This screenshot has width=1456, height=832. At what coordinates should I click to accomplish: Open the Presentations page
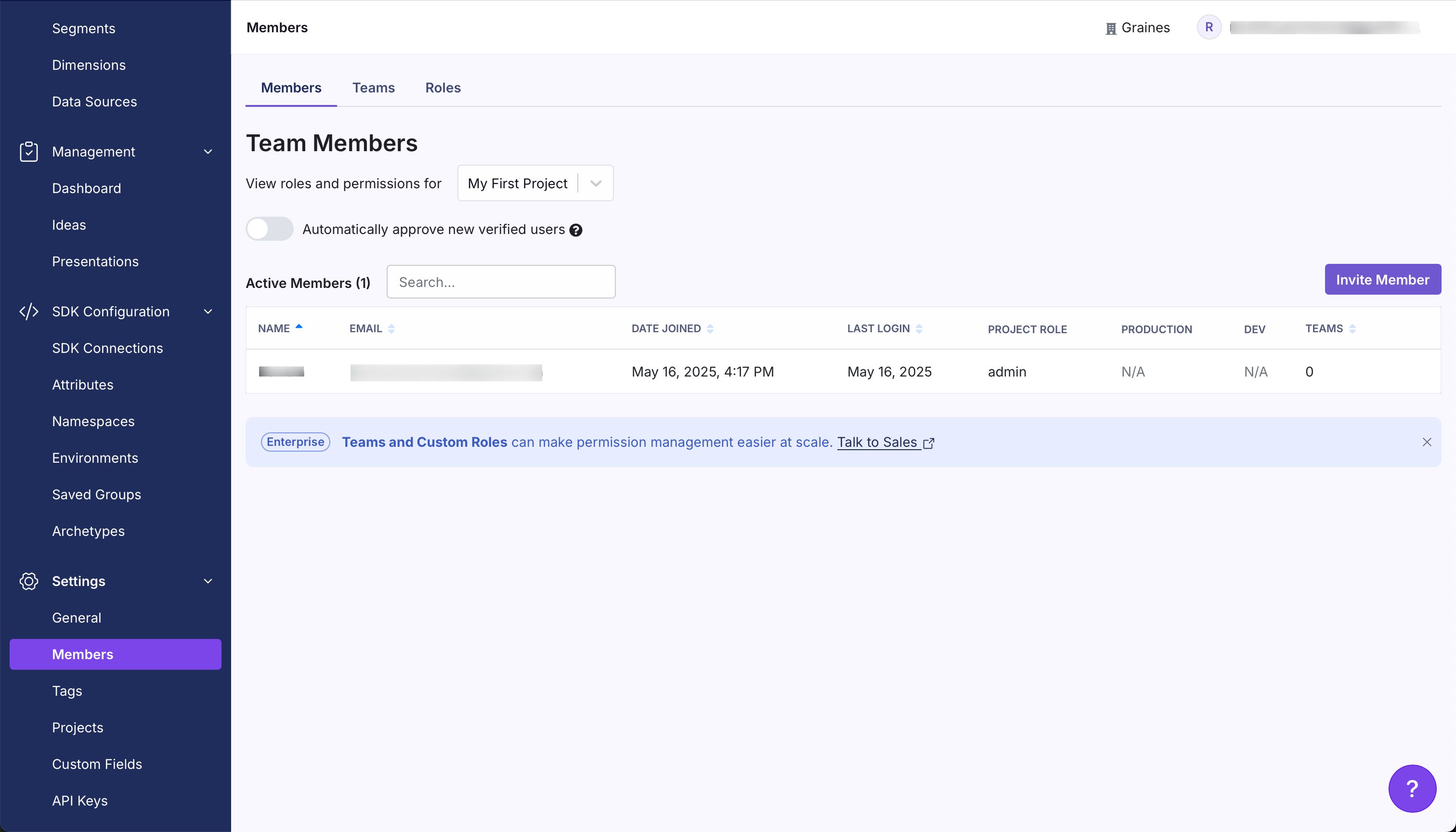coord(95,261)
